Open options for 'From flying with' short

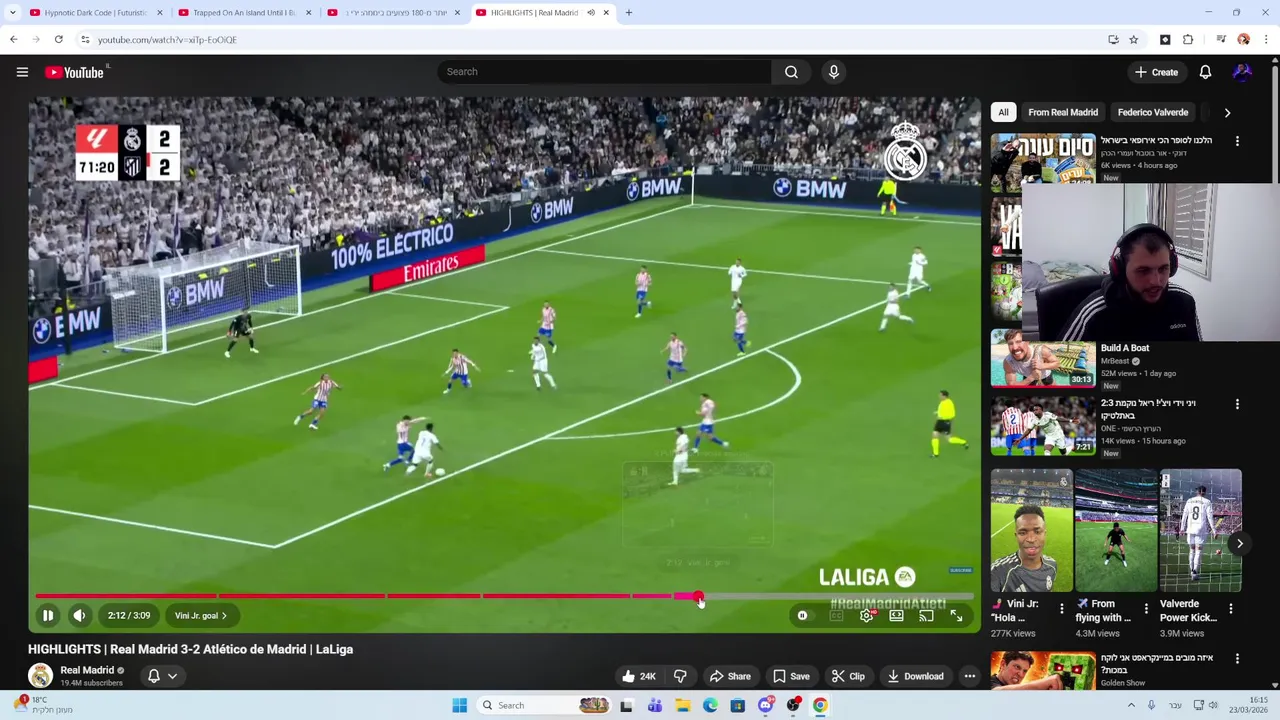click(1147, 608)
